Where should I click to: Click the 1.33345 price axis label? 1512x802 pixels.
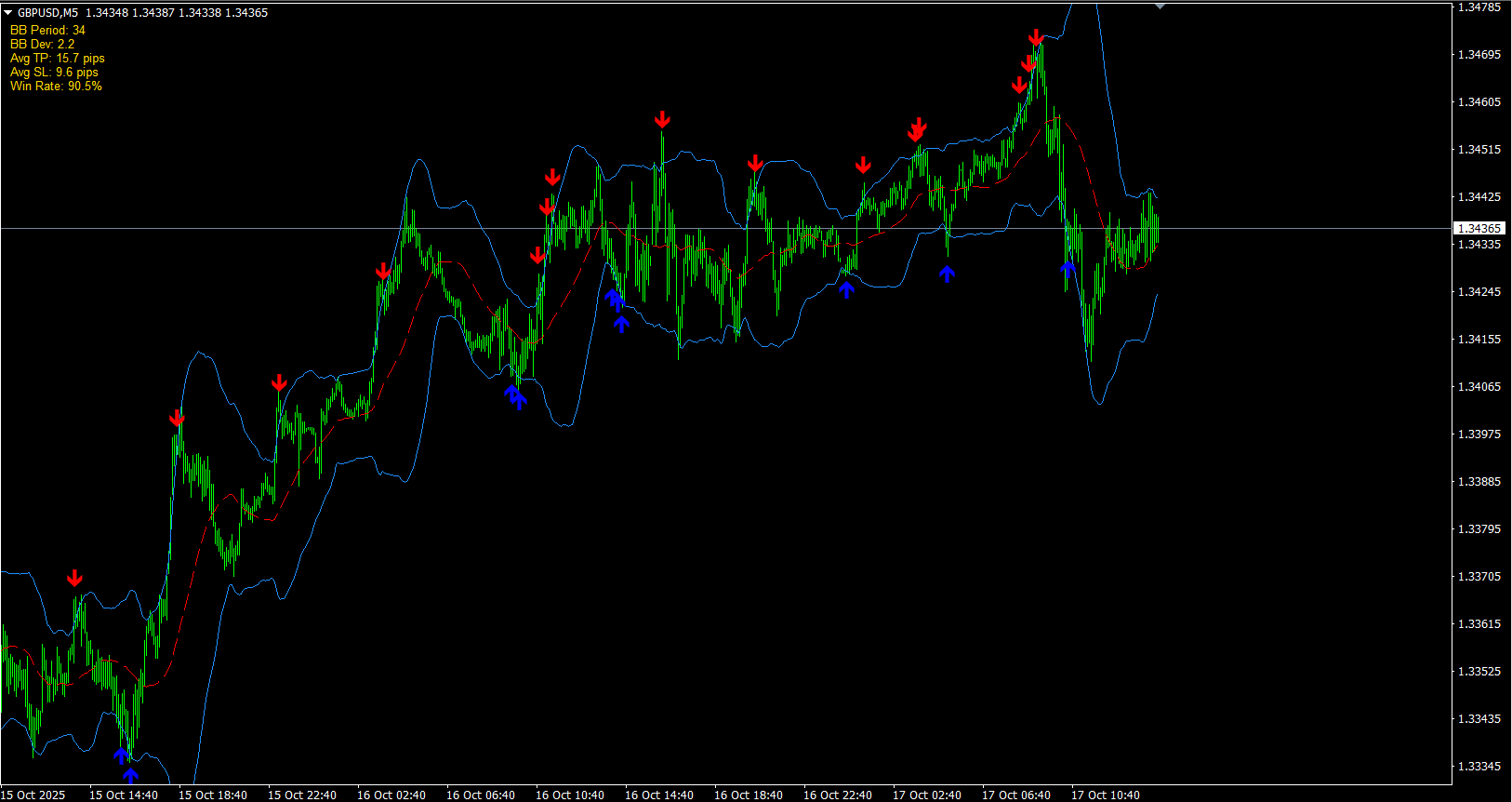[1479, 767]
